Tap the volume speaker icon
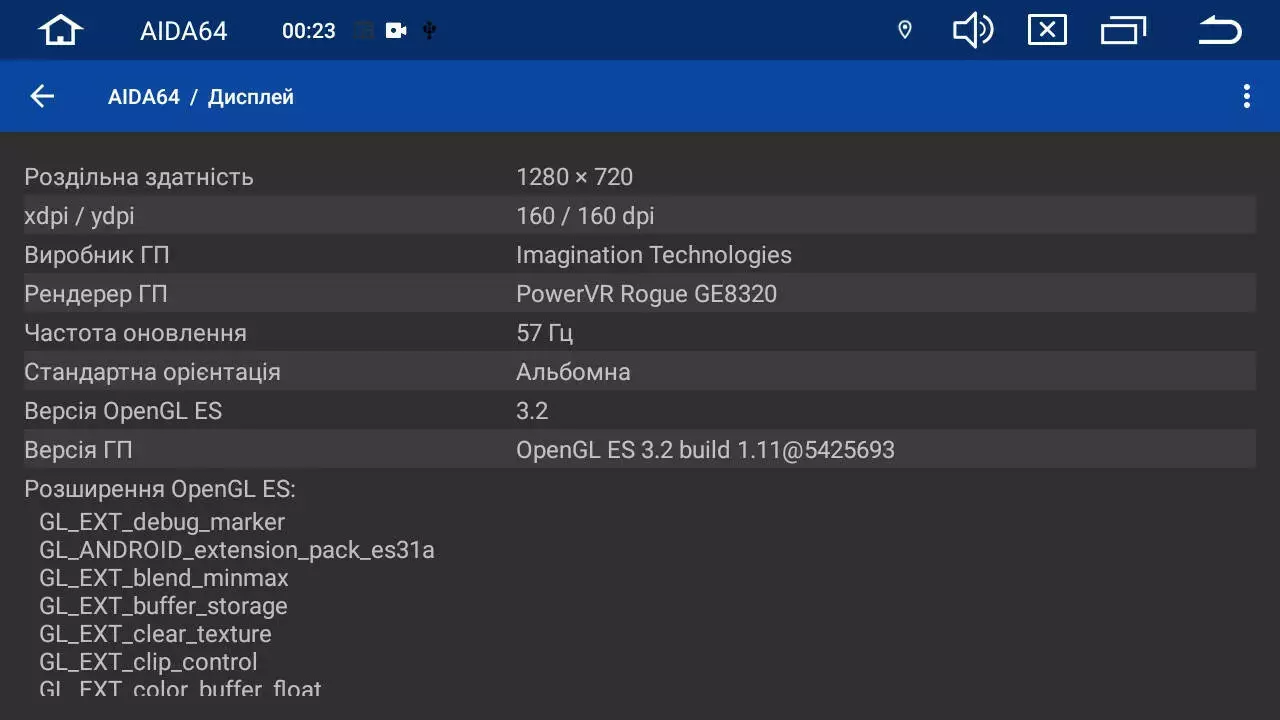 tap(972, 30)
